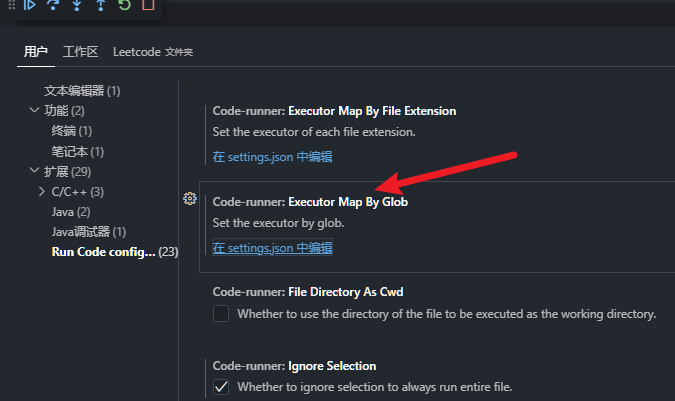675x401 pixels.
Task: Select Run Code configuration in the tree
Action: click(x=104, y=252)
